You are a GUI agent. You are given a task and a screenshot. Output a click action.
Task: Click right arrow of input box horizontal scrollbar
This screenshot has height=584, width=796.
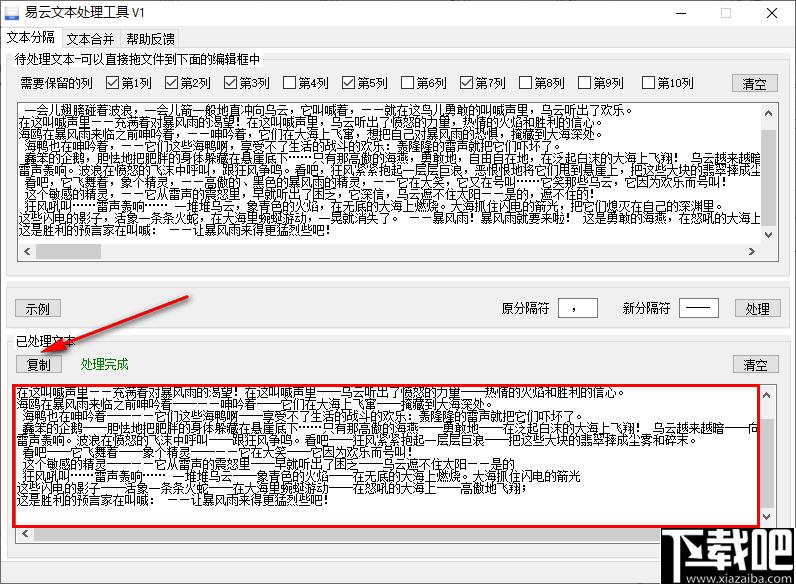click(752, 251)
